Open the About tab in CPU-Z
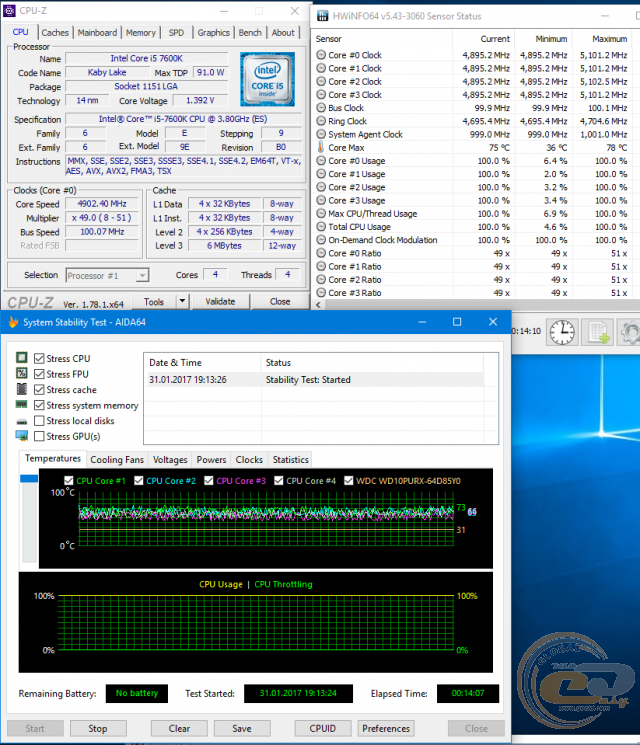640x745 pixels. pyautogui.click(x=283, y=33)
